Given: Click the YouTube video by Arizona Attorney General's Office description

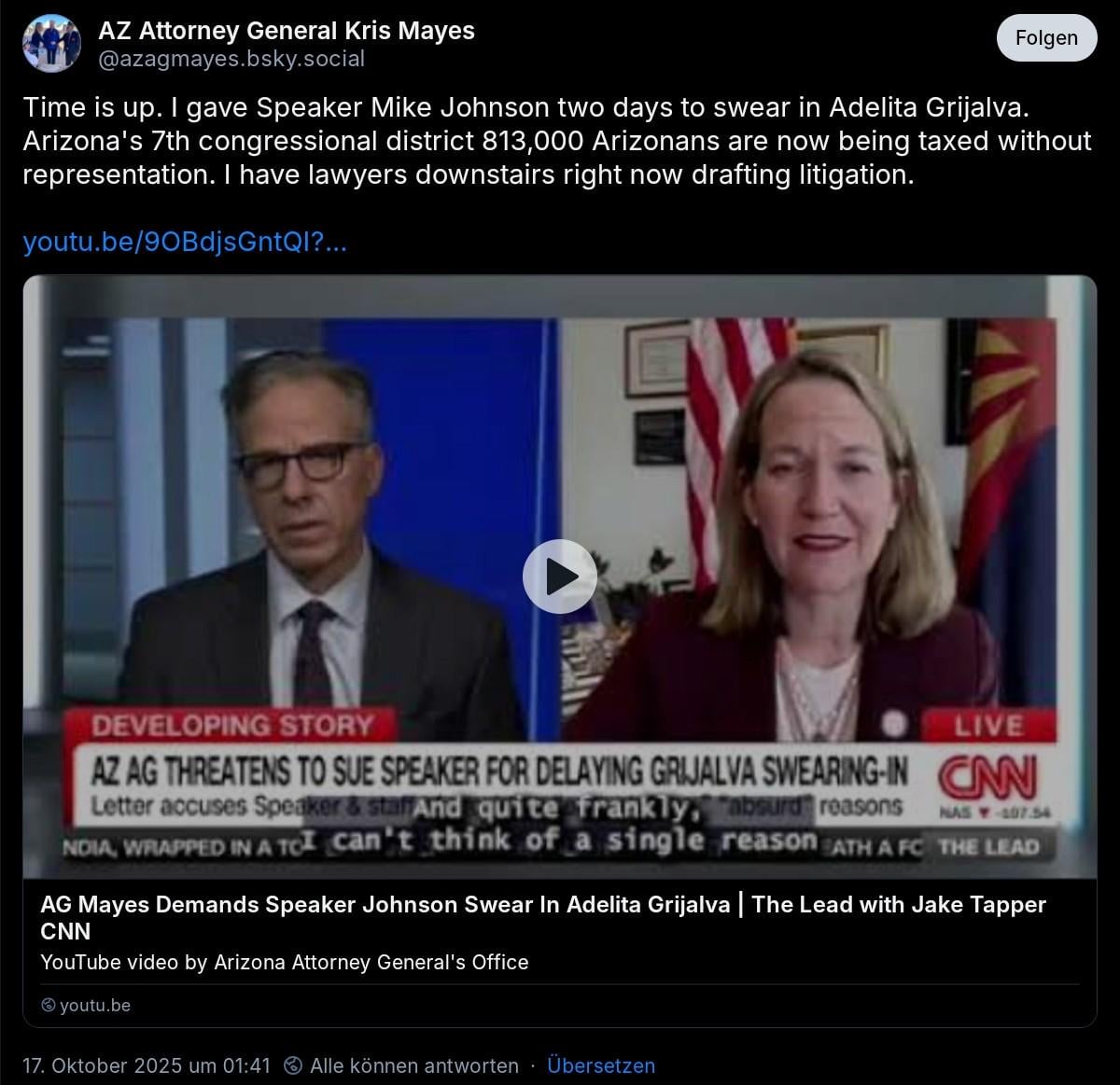Looking at the screenshot, I should 285,962.
